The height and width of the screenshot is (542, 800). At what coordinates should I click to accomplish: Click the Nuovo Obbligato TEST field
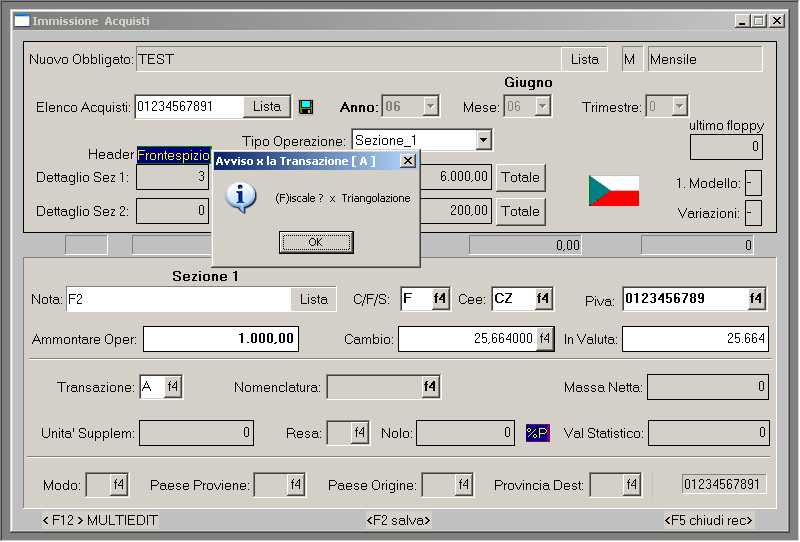pos(348,59)
